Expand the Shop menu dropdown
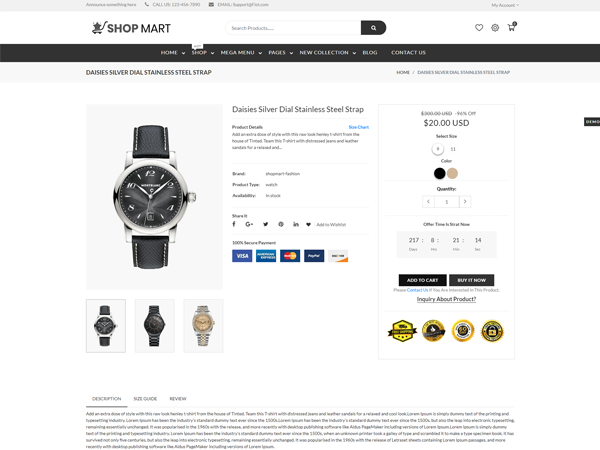This screenshot has width=600, height=450. tap(203, 52)
